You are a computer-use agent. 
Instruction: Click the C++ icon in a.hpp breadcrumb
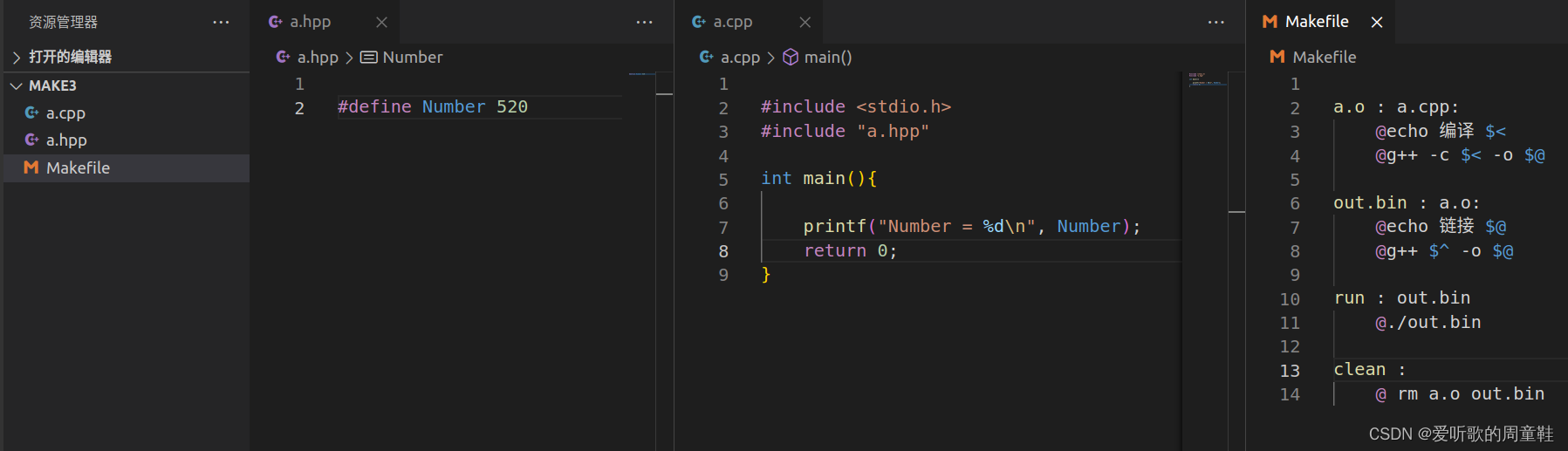pyautogui.click(x=283, y=57)
